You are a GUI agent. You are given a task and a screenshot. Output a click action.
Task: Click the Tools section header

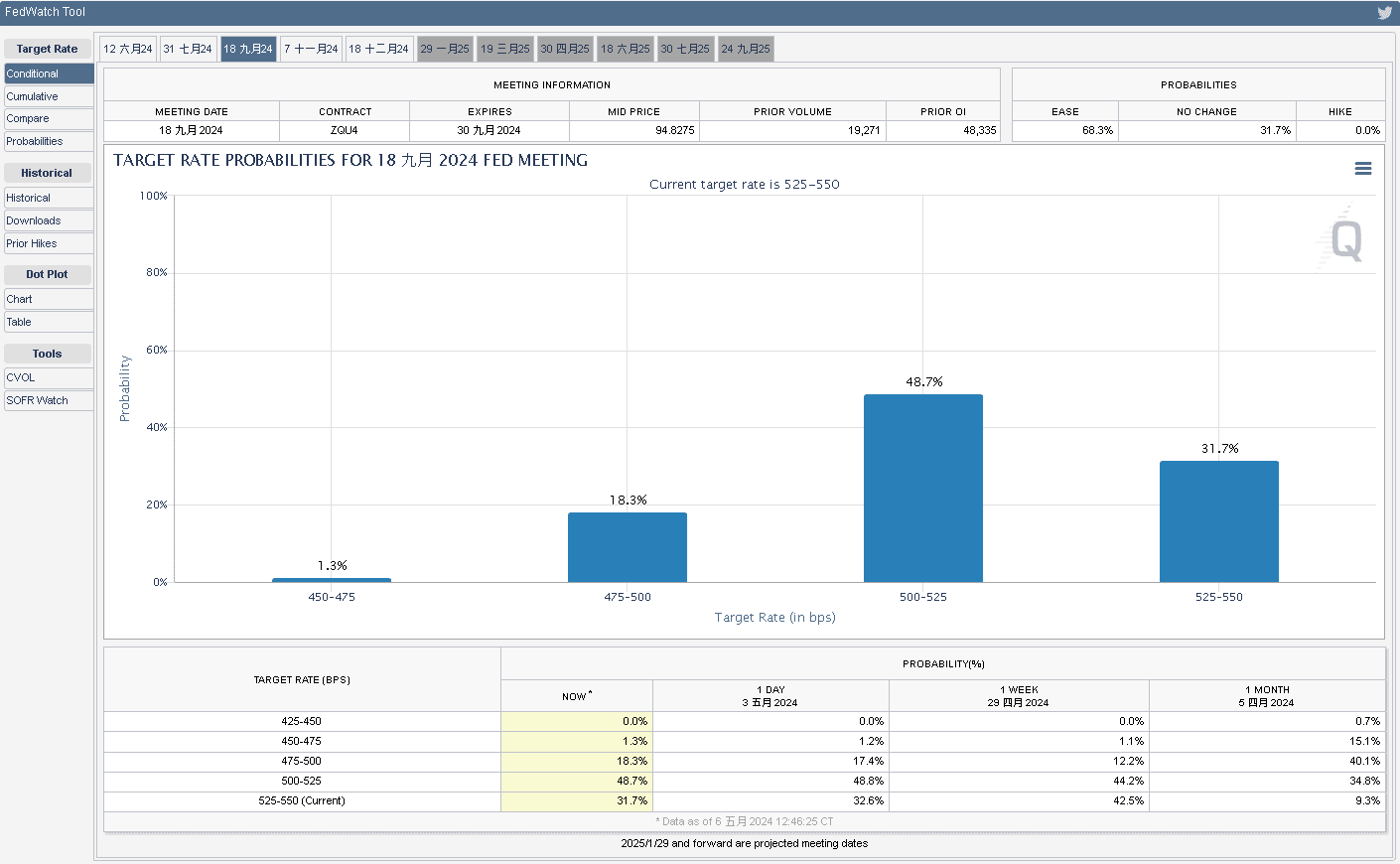pos(47,354)
